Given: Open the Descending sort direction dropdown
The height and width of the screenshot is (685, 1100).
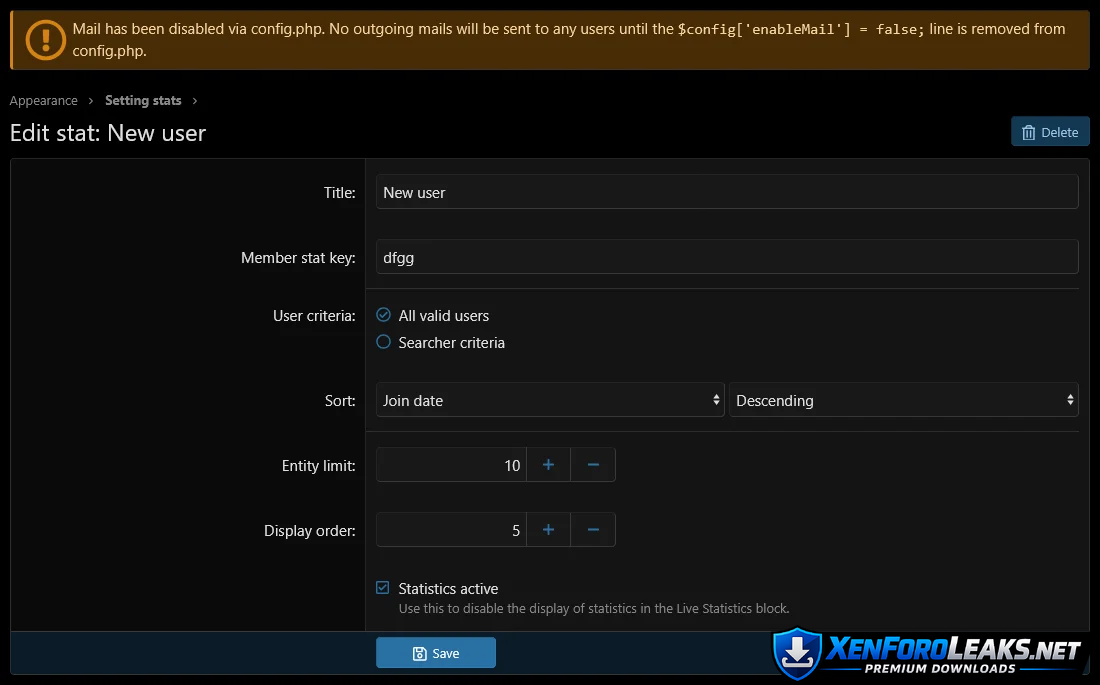Looking at the screenshot, I should (903, 400).
